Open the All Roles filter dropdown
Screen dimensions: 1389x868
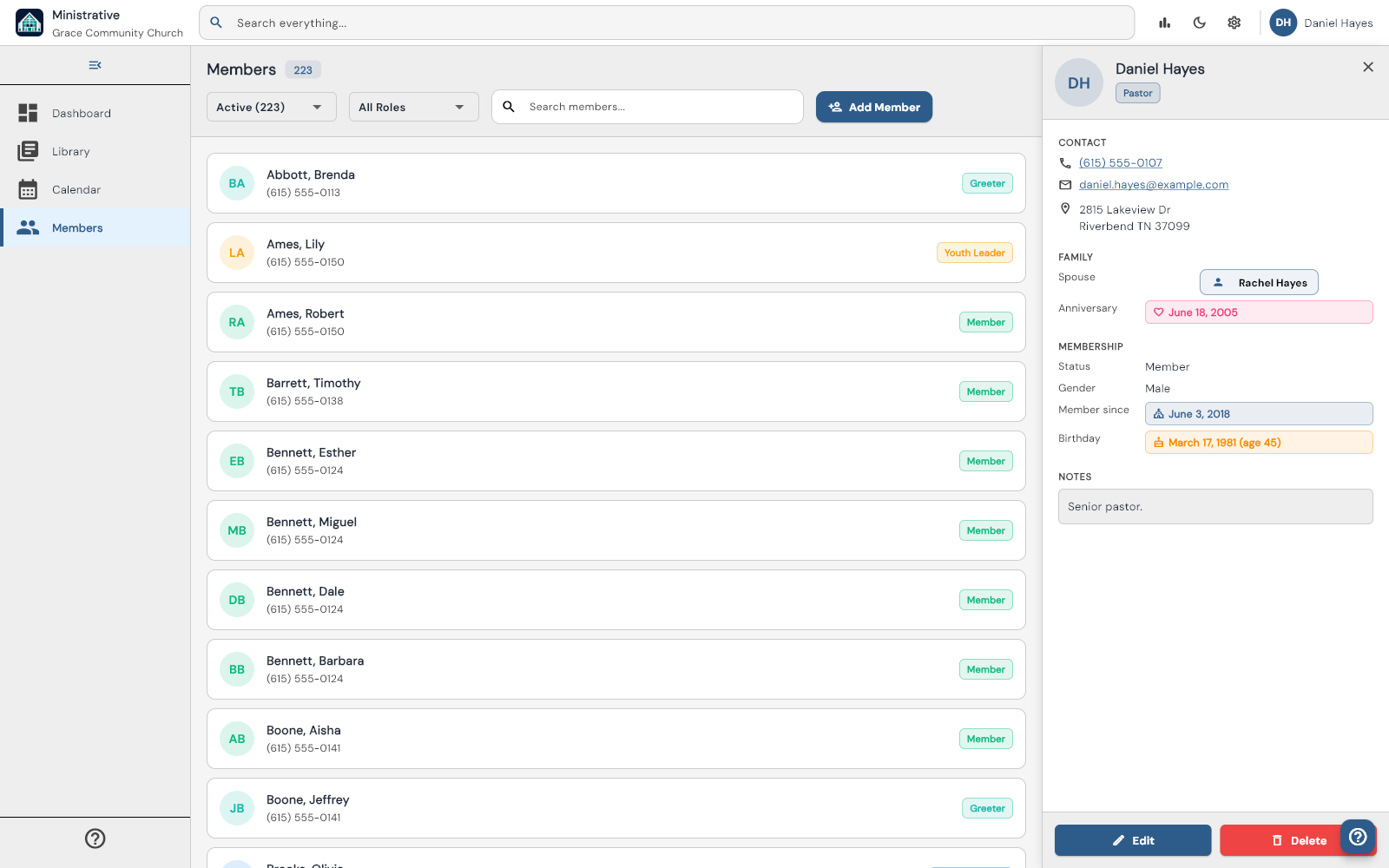pyautogui.click(x=414, y=107)
